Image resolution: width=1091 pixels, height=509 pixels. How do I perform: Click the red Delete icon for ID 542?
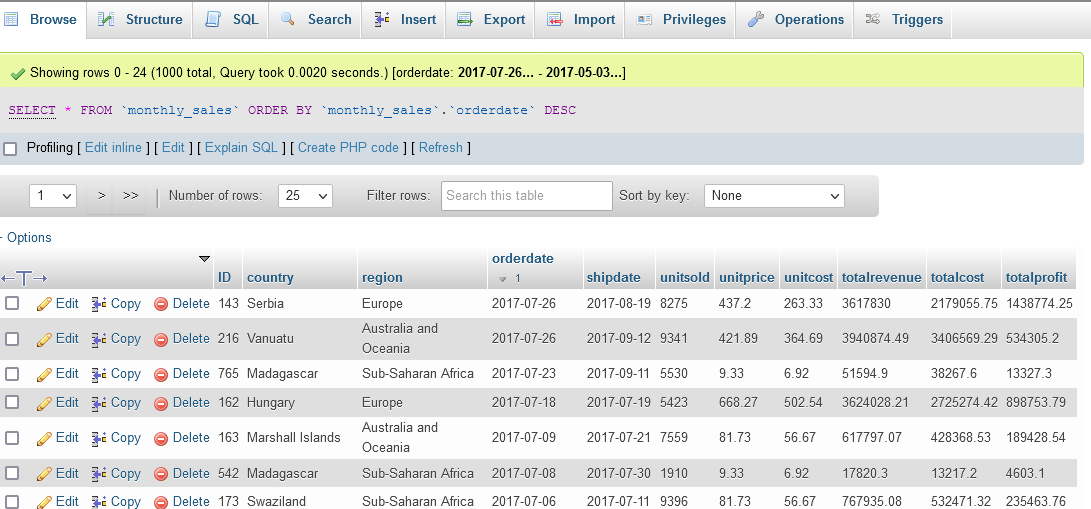click(161, 474)
